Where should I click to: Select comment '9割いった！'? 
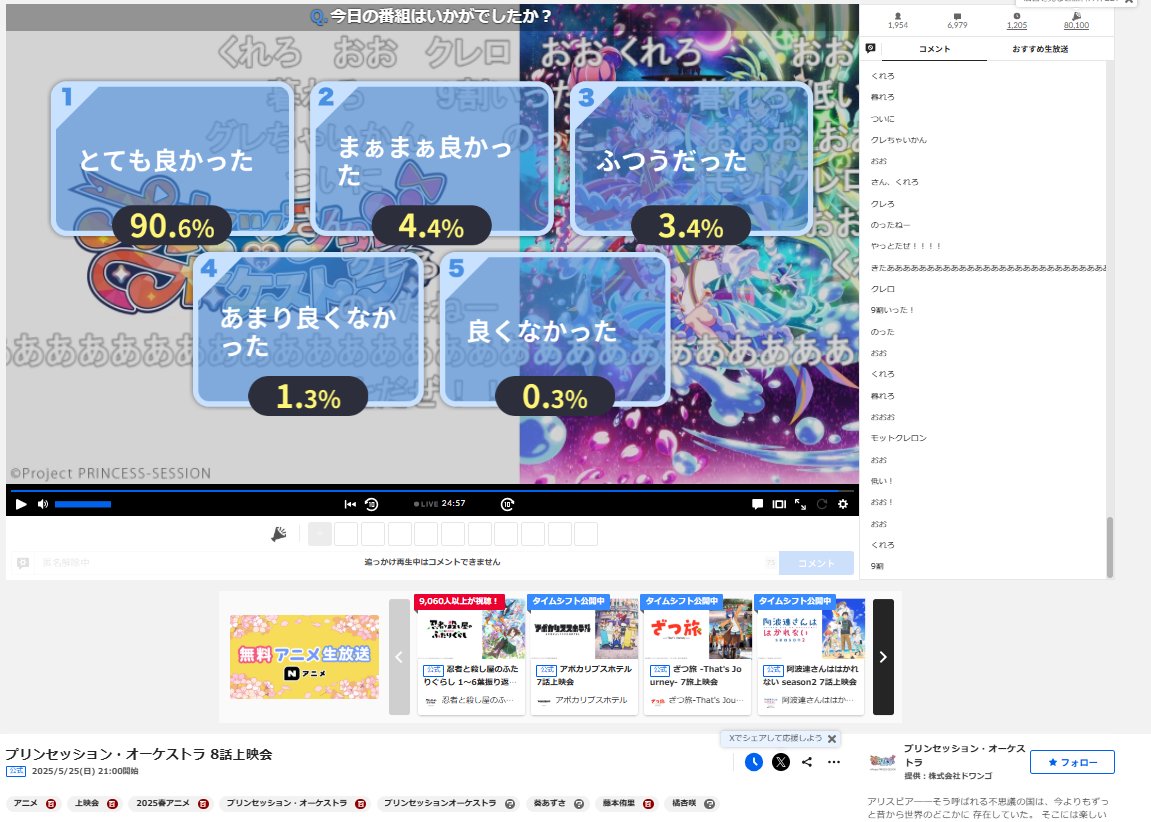pyautogui.click(x=892, y=310)
